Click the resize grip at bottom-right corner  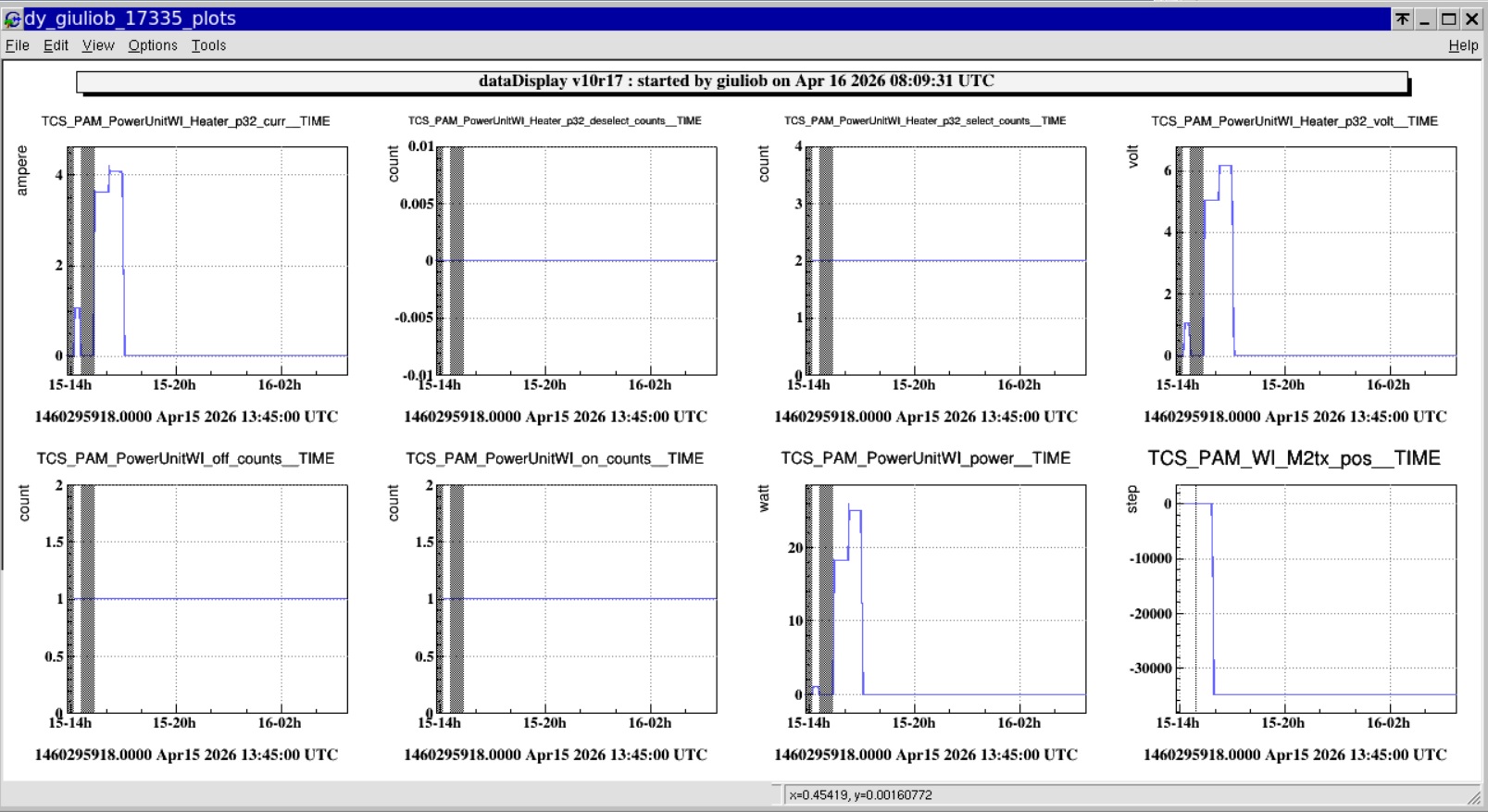(x=1476, y=798)
